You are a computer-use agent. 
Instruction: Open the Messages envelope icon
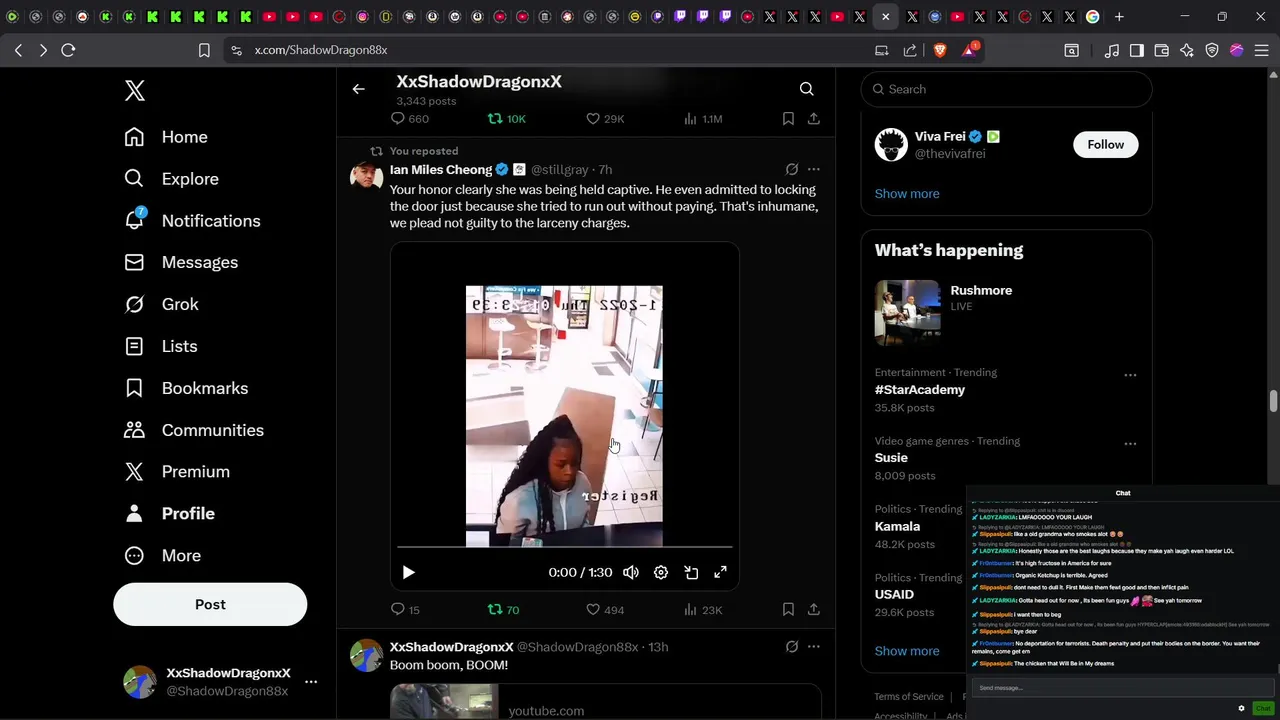click(x=134, y=262)
